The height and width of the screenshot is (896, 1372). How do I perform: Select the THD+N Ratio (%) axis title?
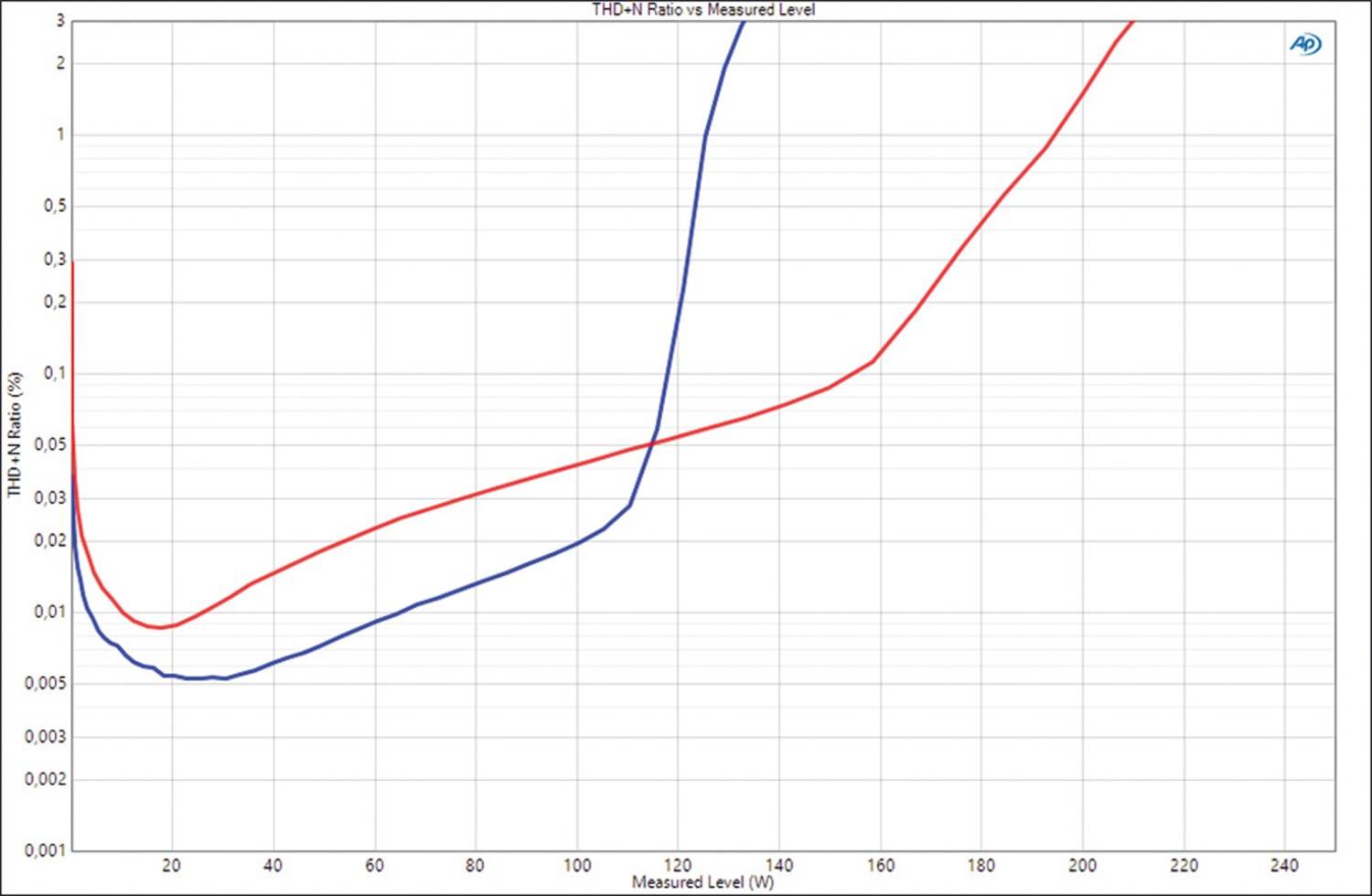point(15,434)
